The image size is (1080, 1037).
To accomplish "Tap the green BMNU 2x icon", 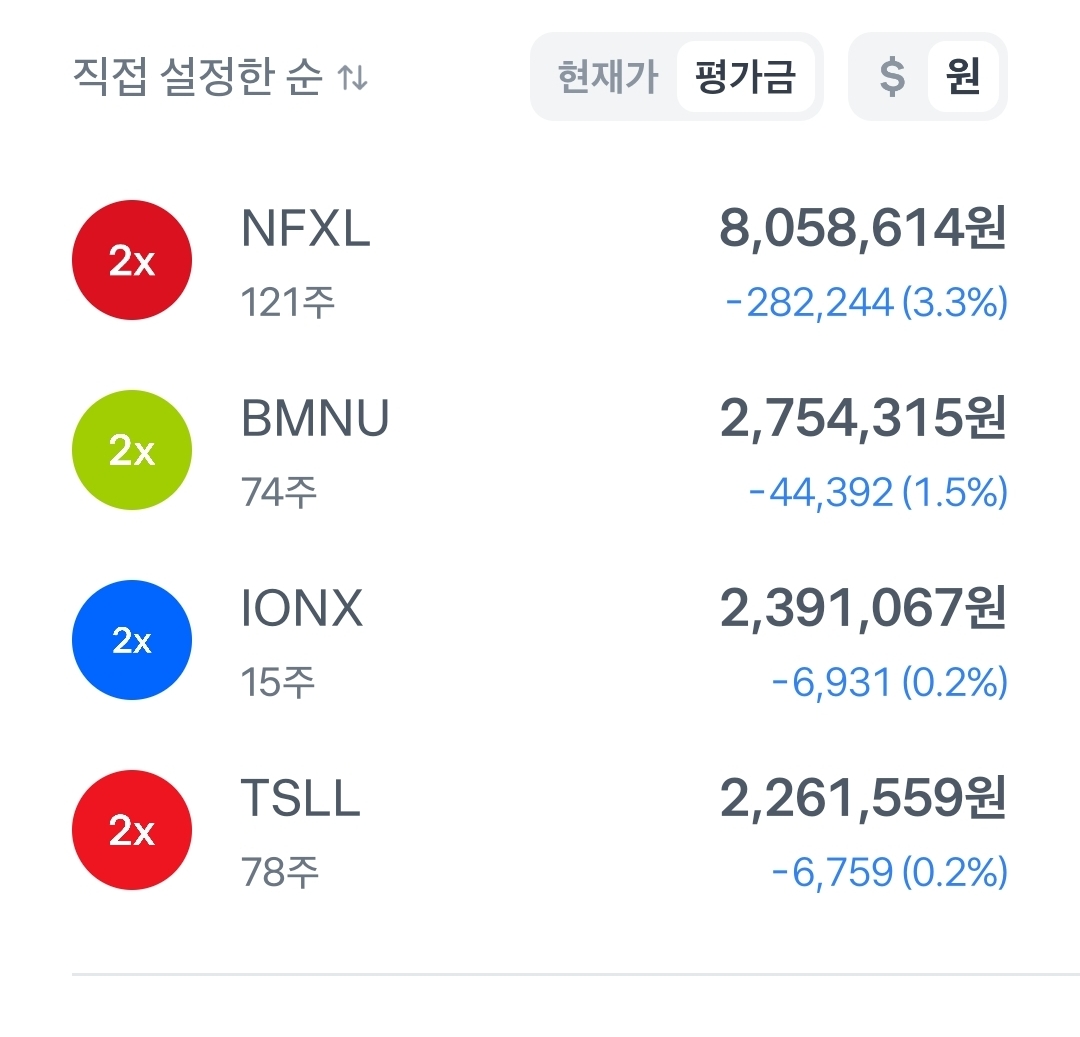I will [131, 450].
